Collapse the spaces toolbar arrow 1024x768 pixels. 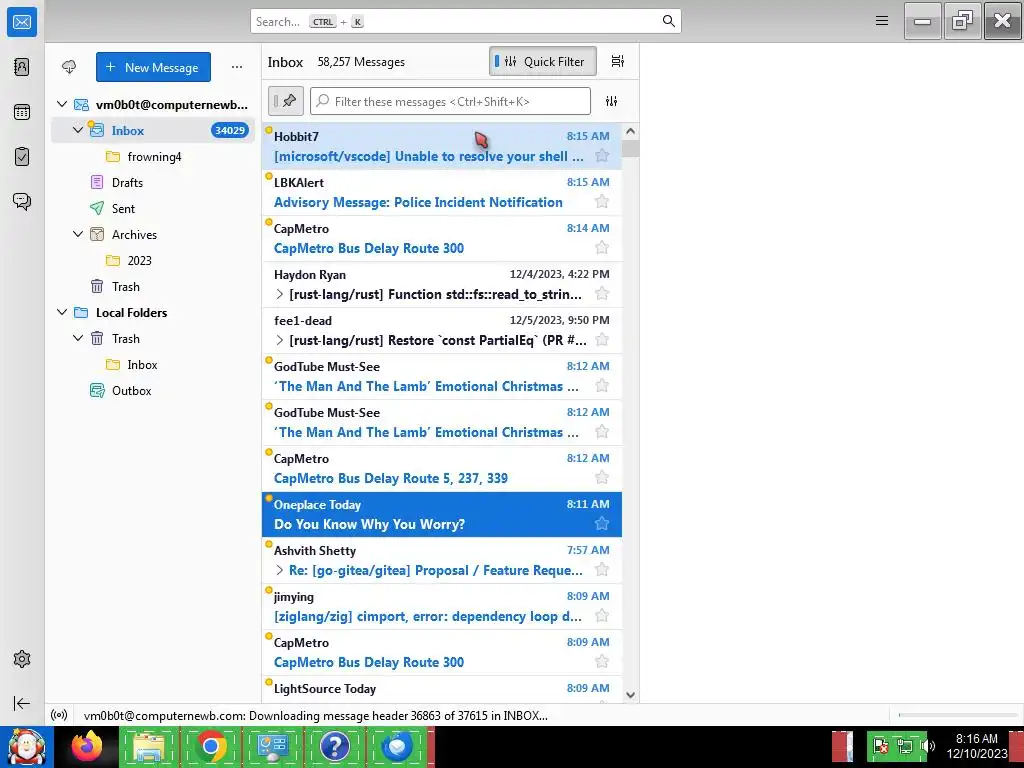pos(22,703)
